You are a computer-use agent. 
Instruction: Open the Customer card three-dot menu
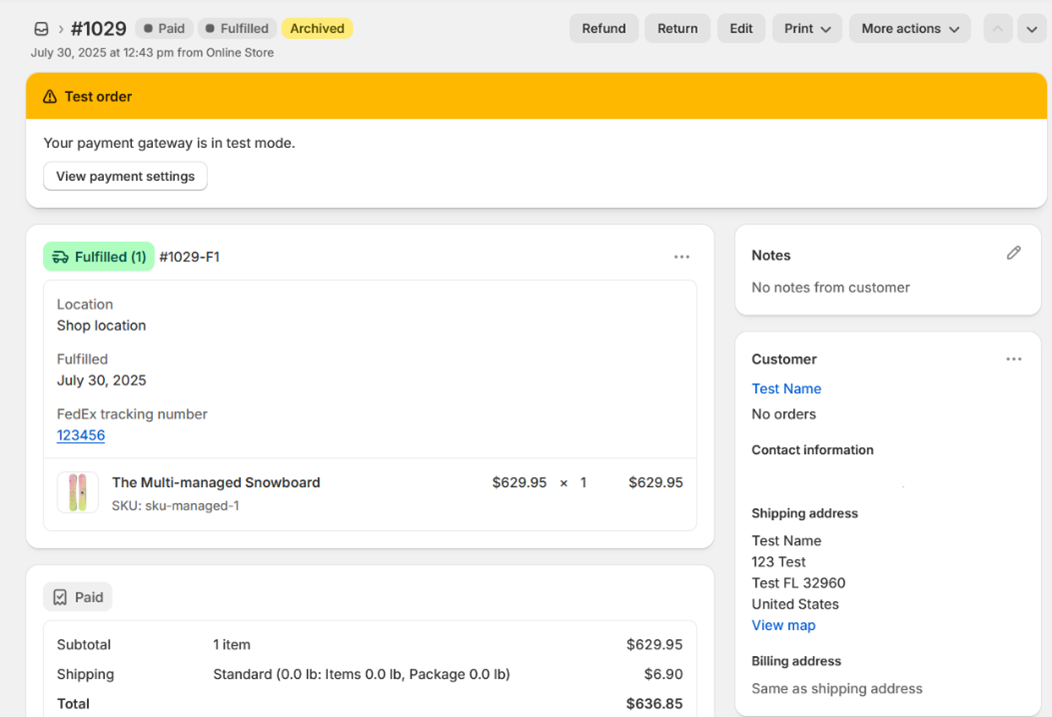click(x=1013, y=359)
